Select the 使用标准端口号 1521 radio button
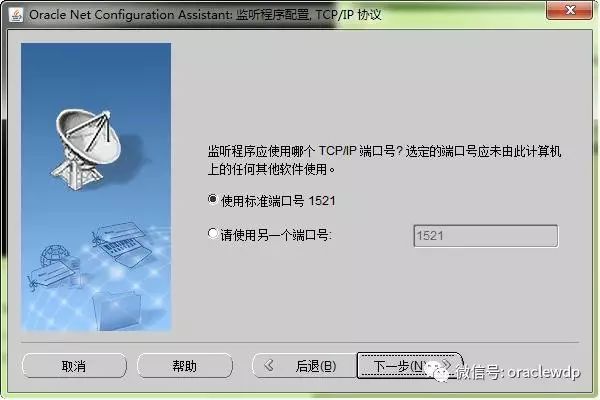Viewport: 600px width, 400px height. point(213,199)
